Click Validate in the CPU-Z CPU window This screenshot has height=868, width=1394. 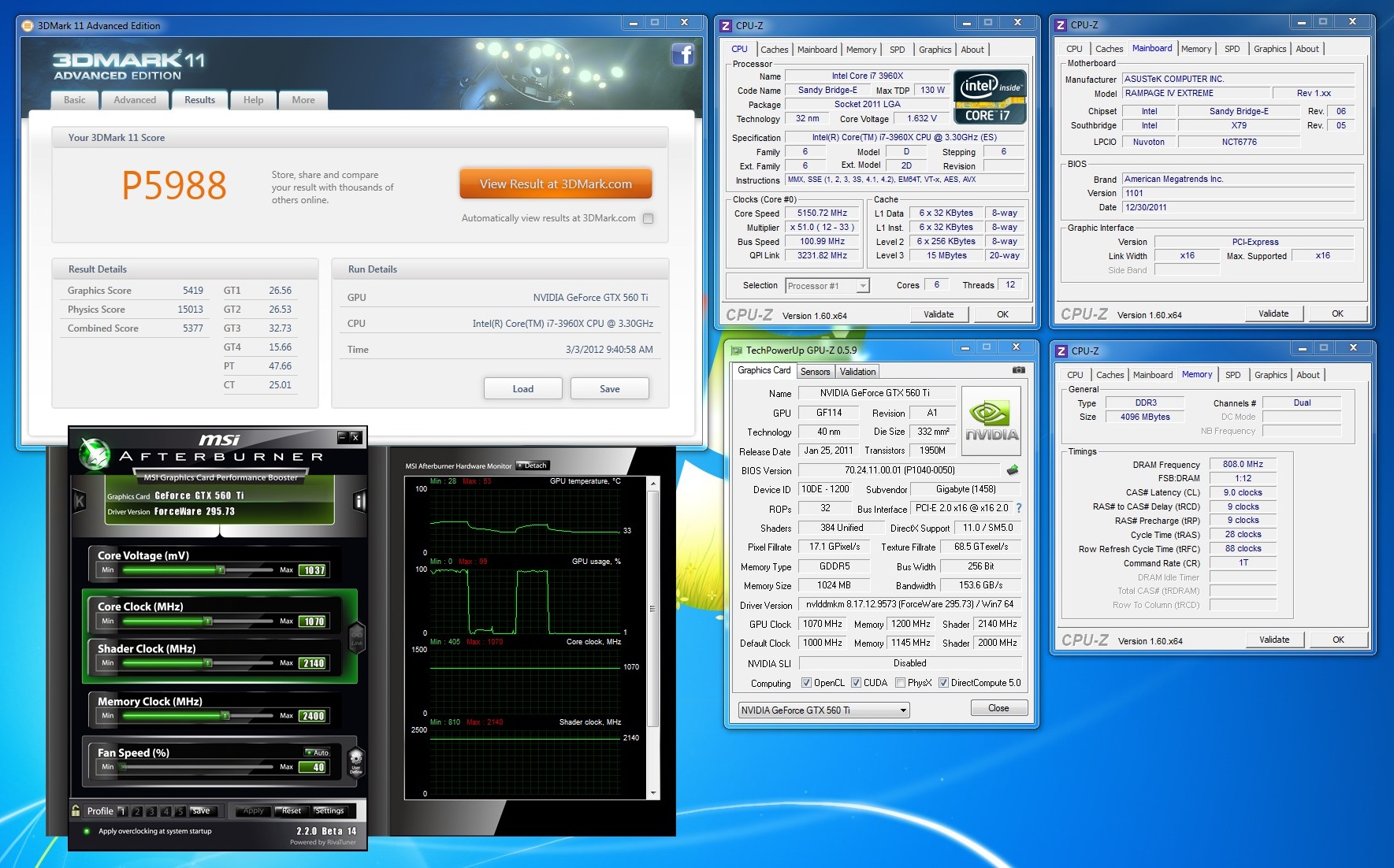click(x=938, y=314)
